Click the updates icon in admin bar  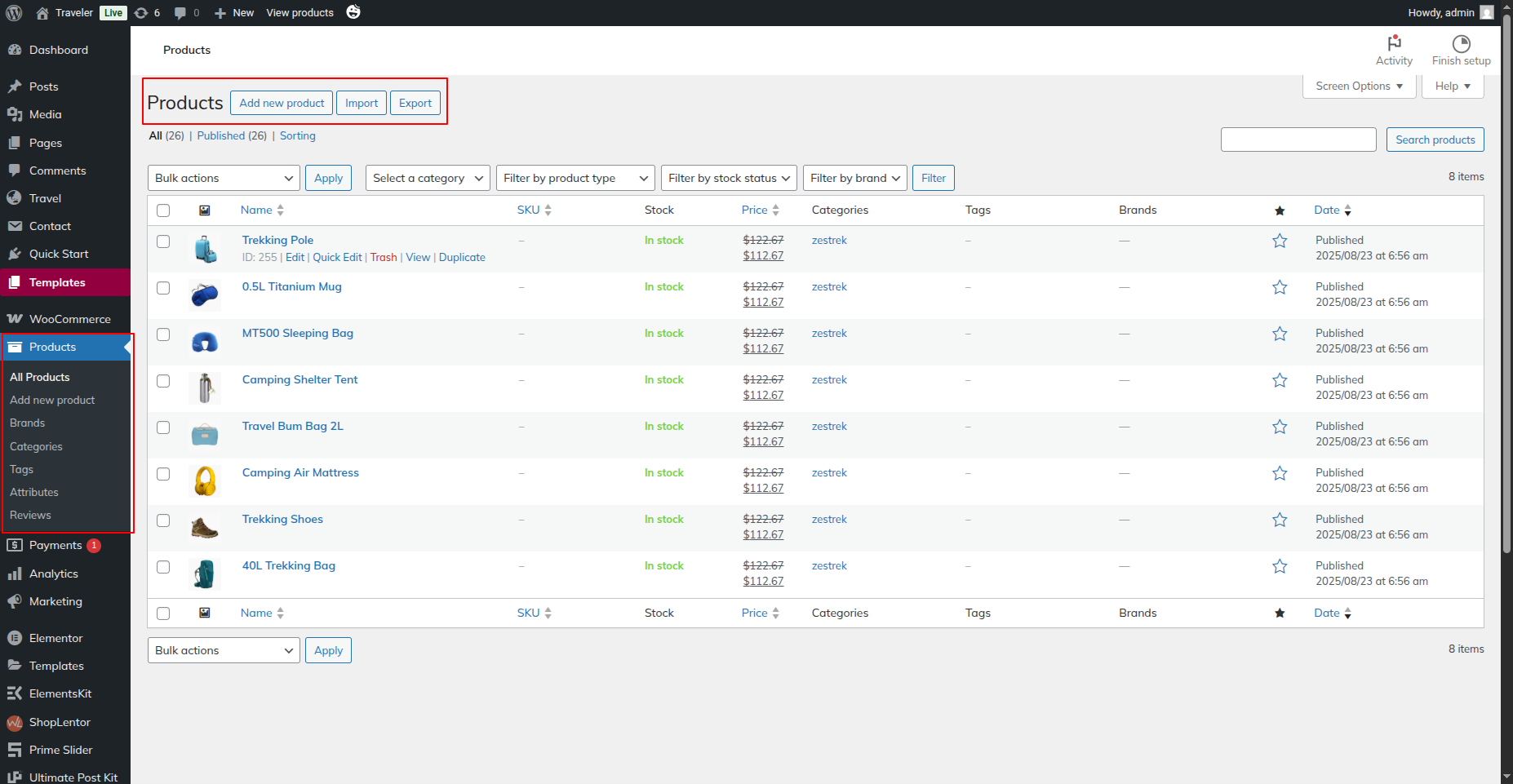[141, 12]
